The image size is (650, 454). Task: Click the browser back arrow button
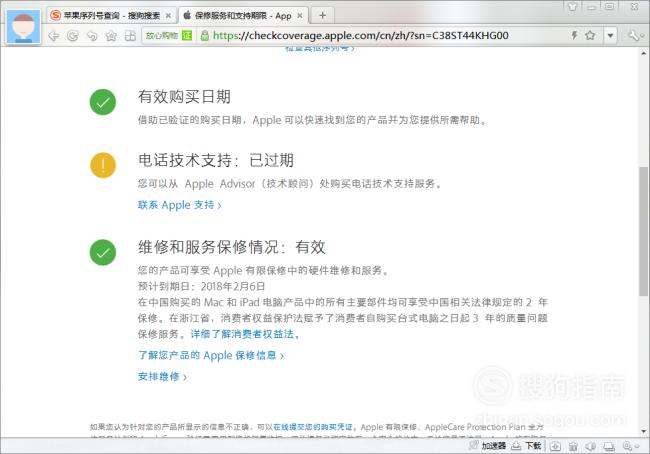[53, 36]
